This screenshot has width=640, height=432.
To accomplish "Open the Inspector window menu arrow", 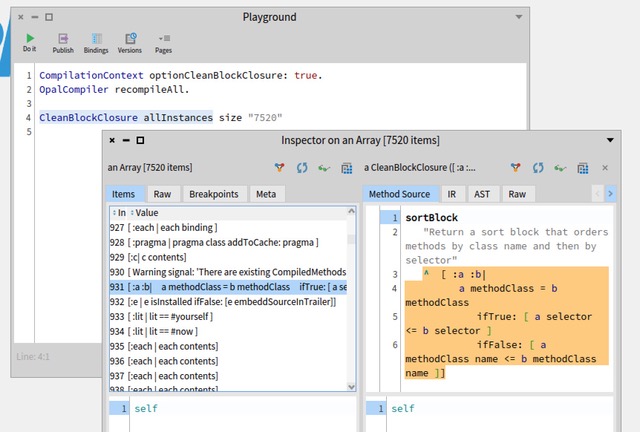I will tap(610, 141).
